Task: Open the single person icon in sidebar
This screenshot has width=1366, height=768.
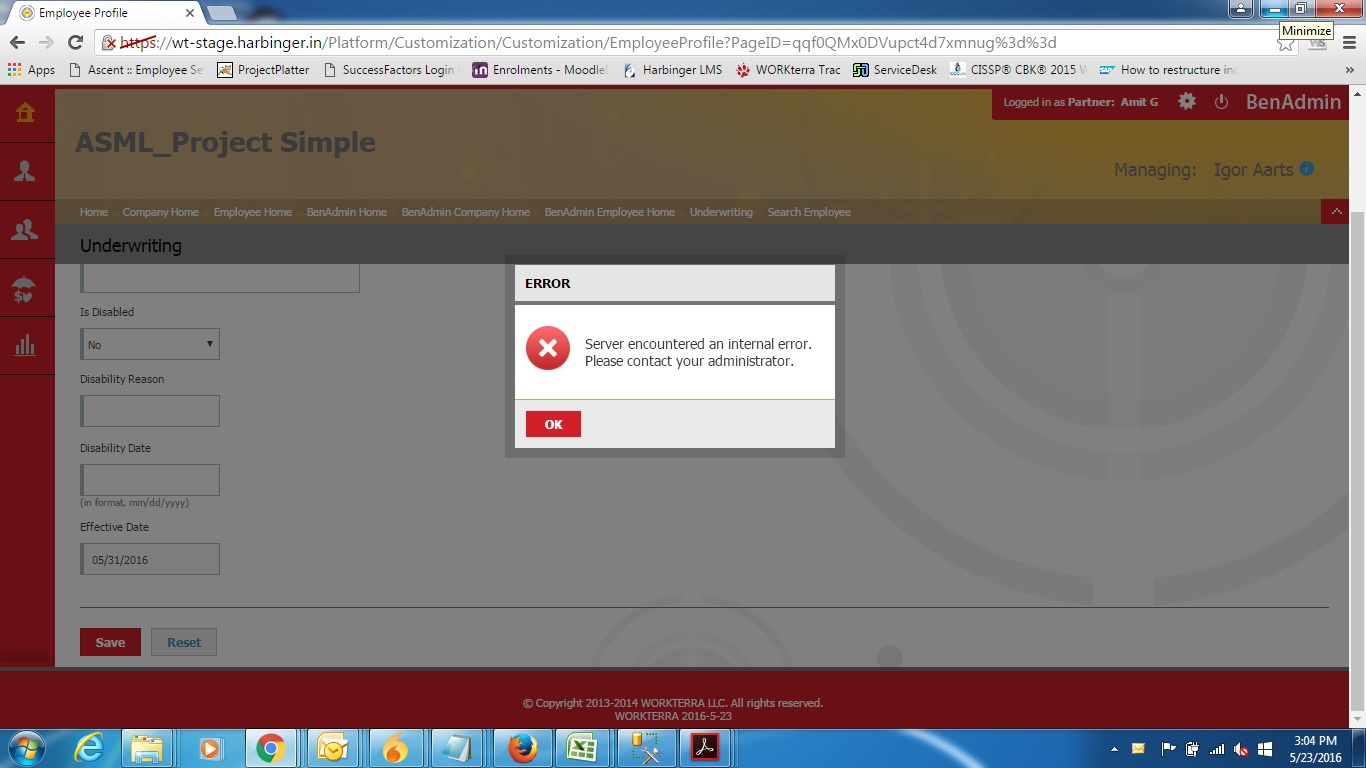Action: click(x=26, y=171)
